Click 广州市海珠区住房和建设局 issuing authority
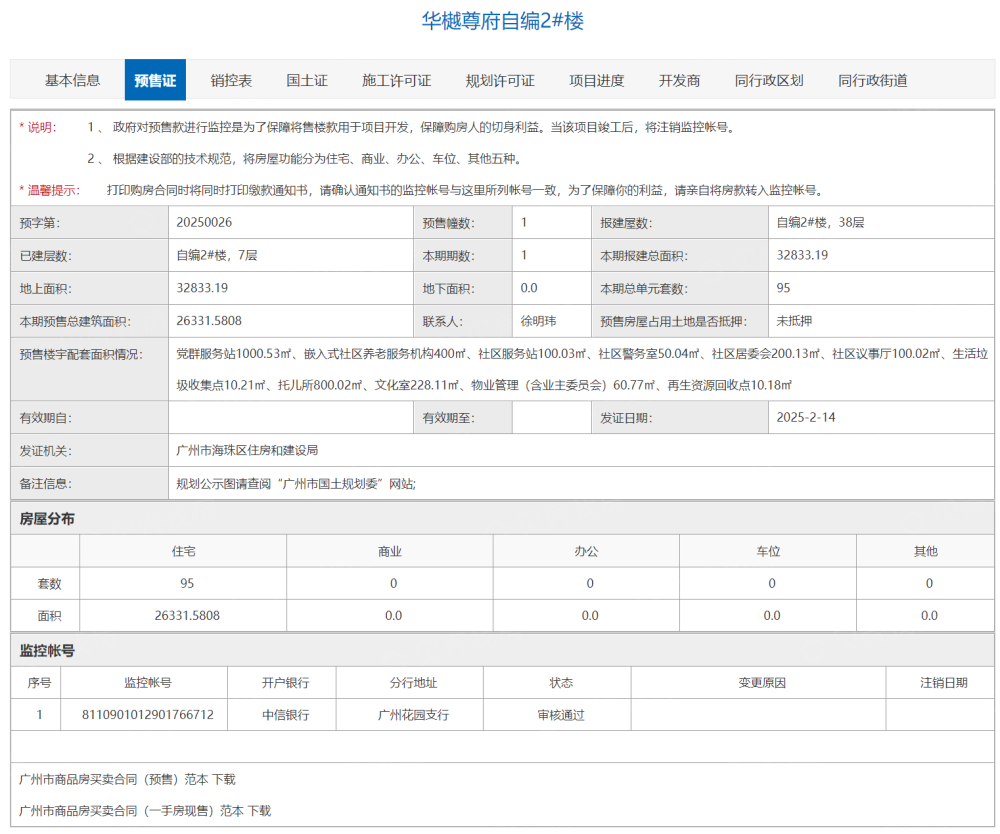1000x834 pixels. click(x=247, y=450)
